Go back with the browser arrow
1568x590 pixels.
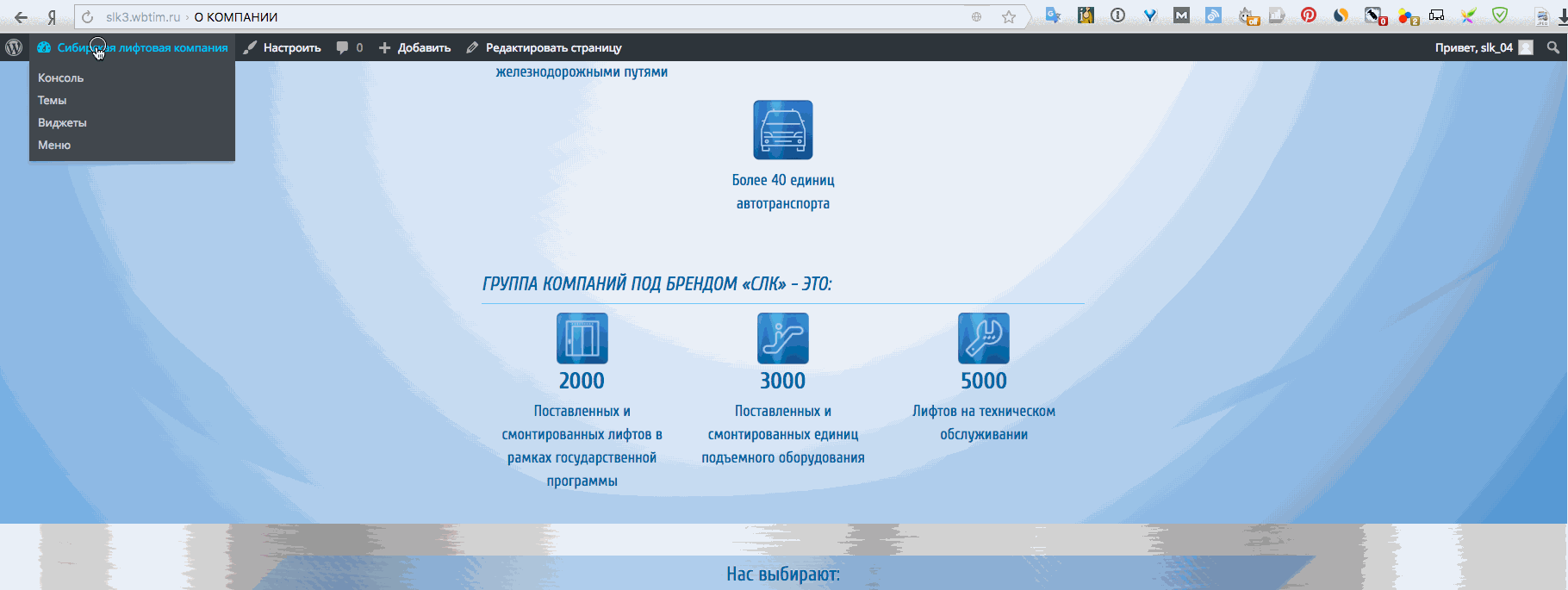[21, 17]
